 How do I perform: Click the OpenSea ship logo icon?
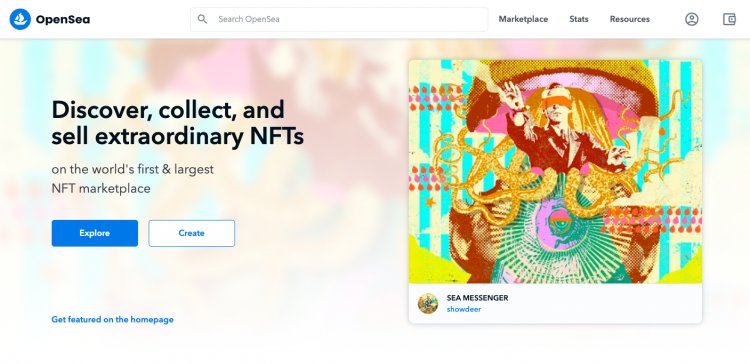20,19
